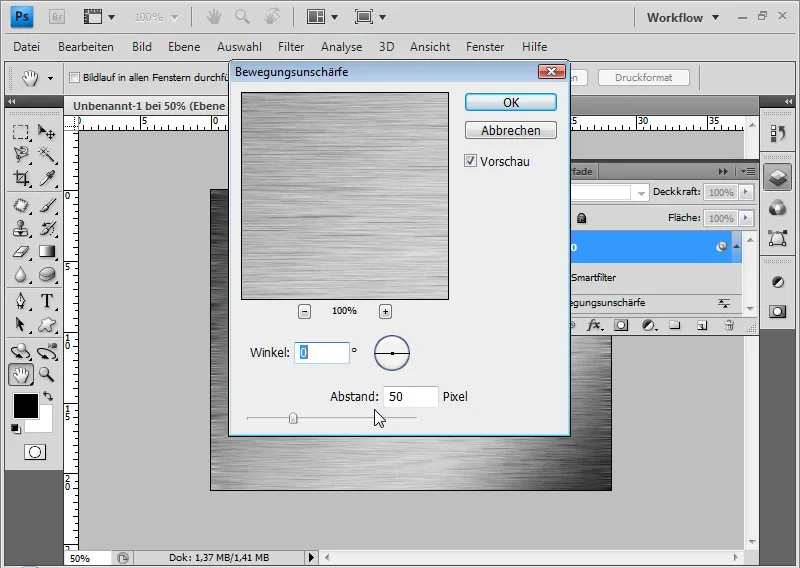This screenshot has height=568, width=800.
Task: Toggle Bildlauf in allen Fenstern checkbox
Action: pos(74,78)
